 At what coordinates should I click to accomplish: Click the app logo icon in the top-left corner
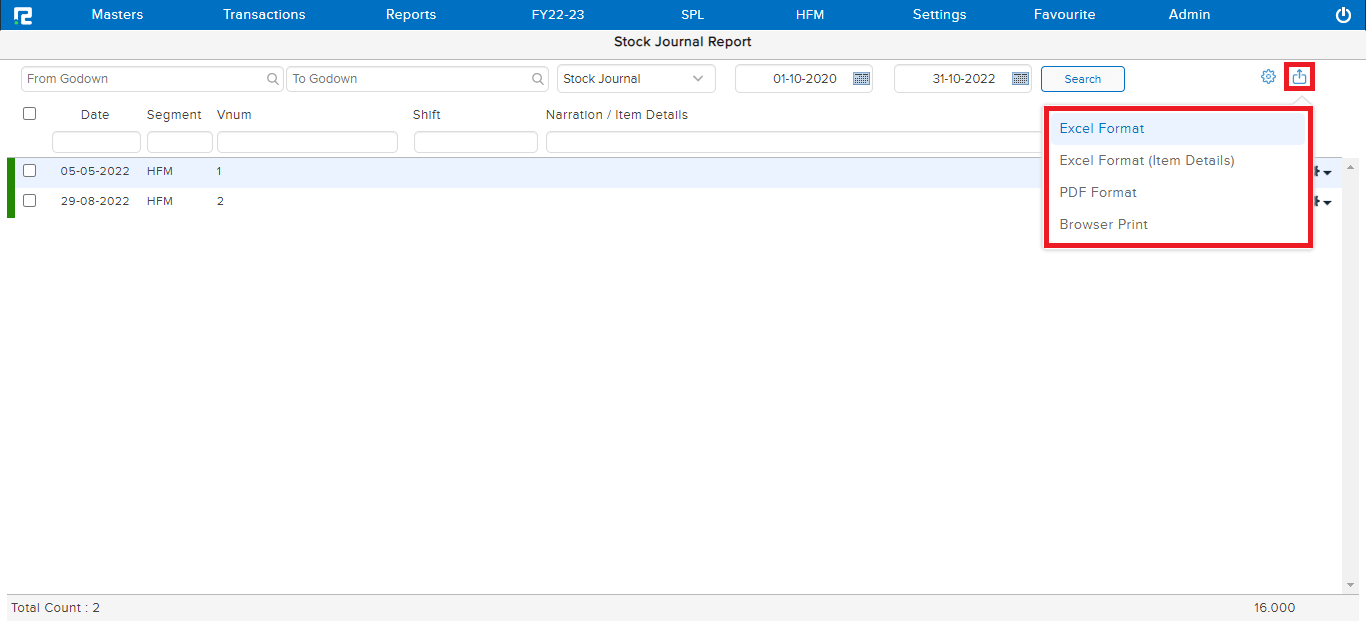click(23, 15)
